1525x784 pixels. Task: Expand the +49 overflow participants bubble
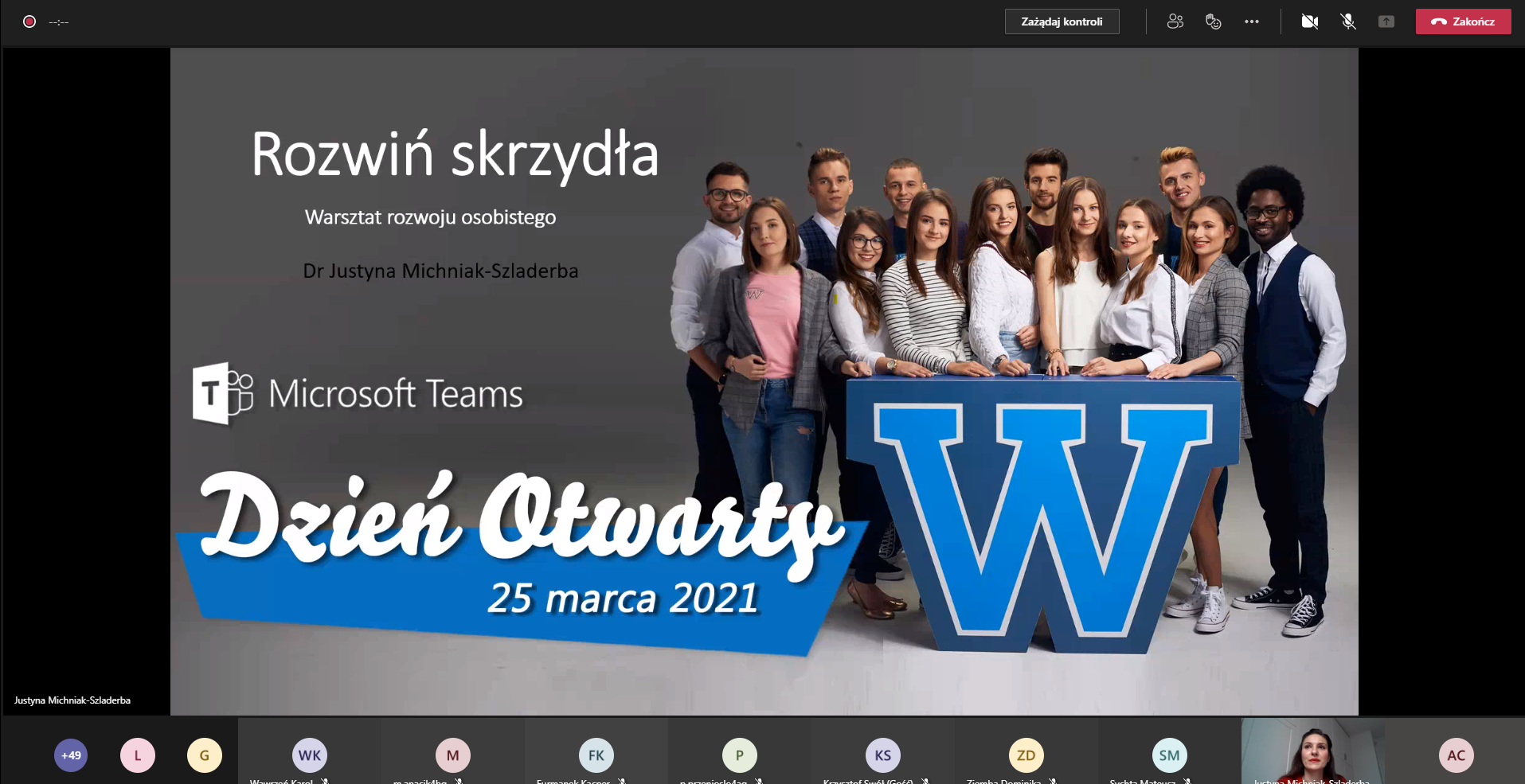pyautogui.click(x=71, y=755)
